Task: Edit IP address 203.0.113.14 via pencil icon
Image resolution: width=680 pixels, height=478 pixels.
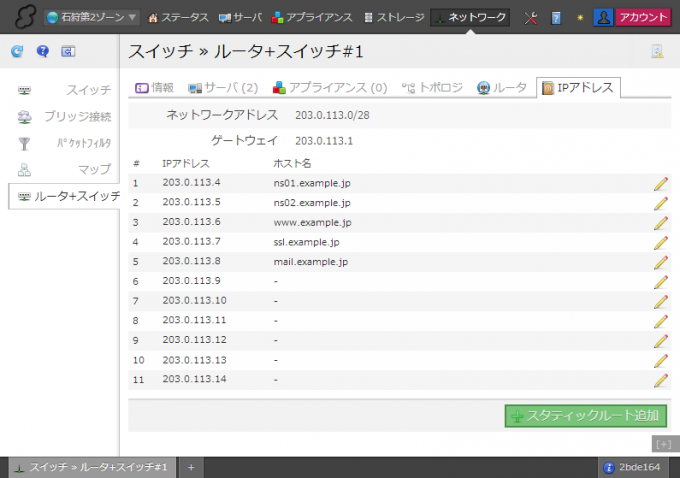Action: 660,380
